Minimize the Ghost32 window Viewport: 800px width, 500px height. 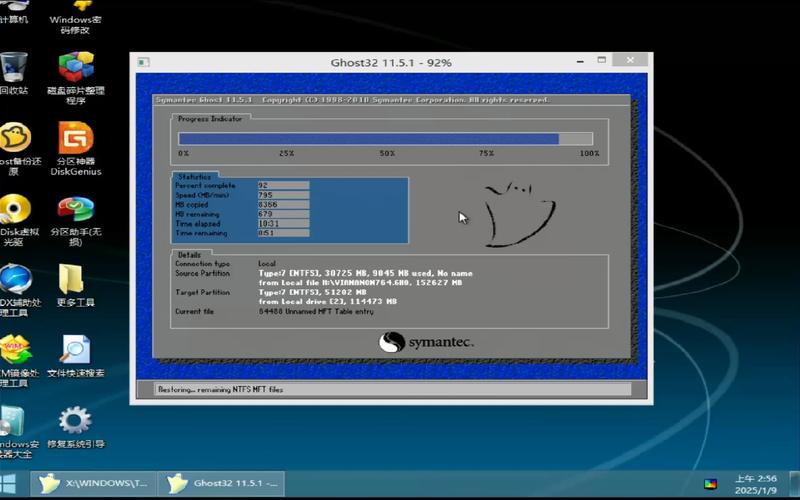580,61
